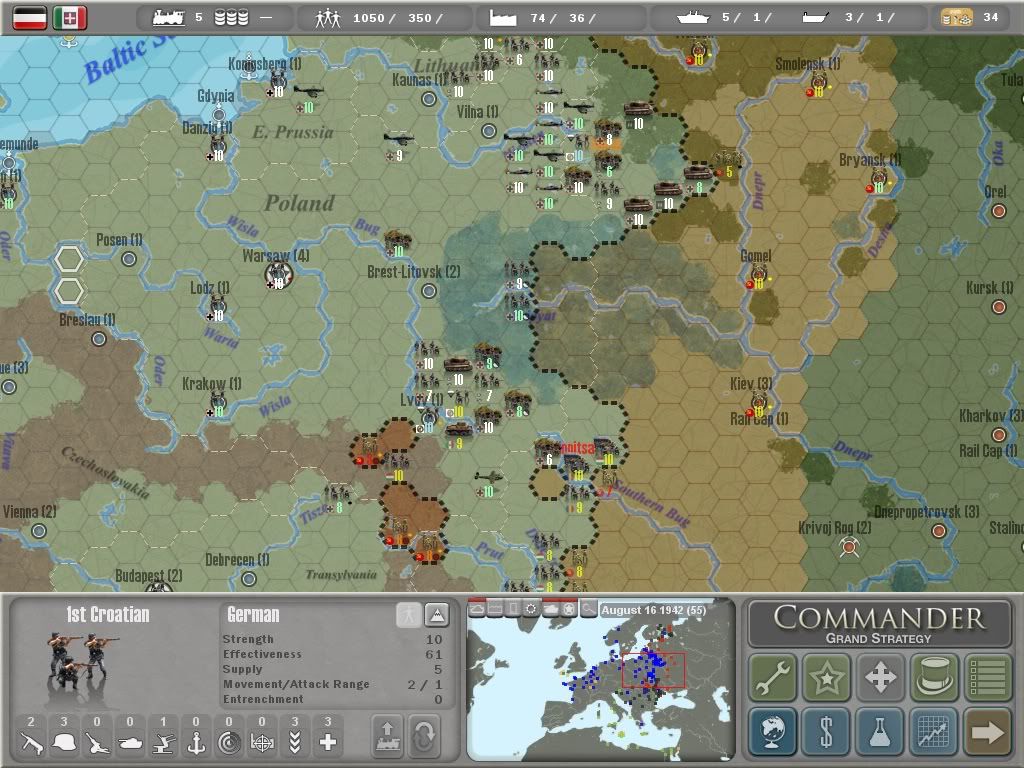Open the wrench options button
This screenshot has width=1024, height=768.
(x=773, y=677)
